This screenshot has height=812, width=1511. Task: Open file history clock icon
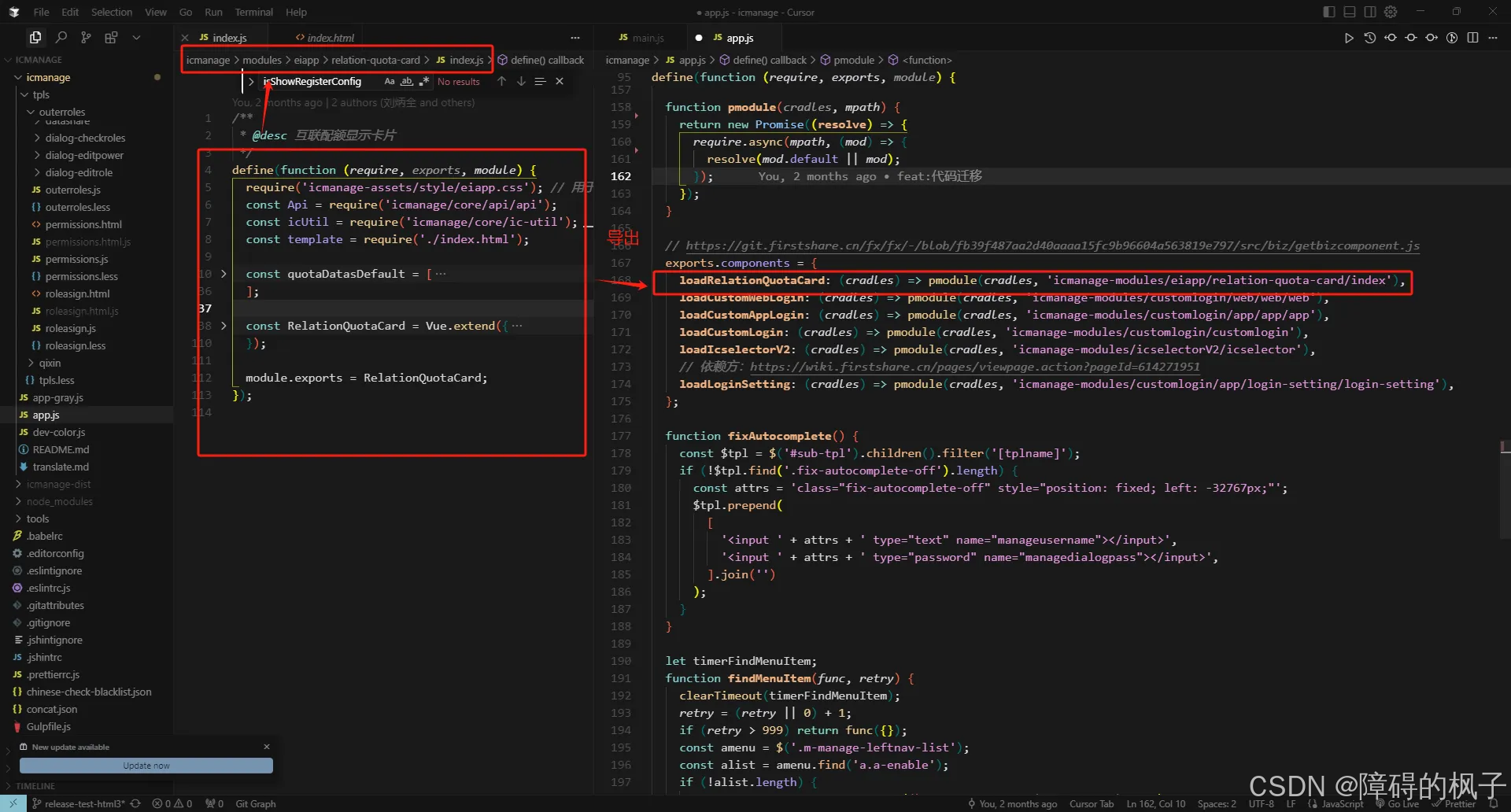(x=1370, y=38)
